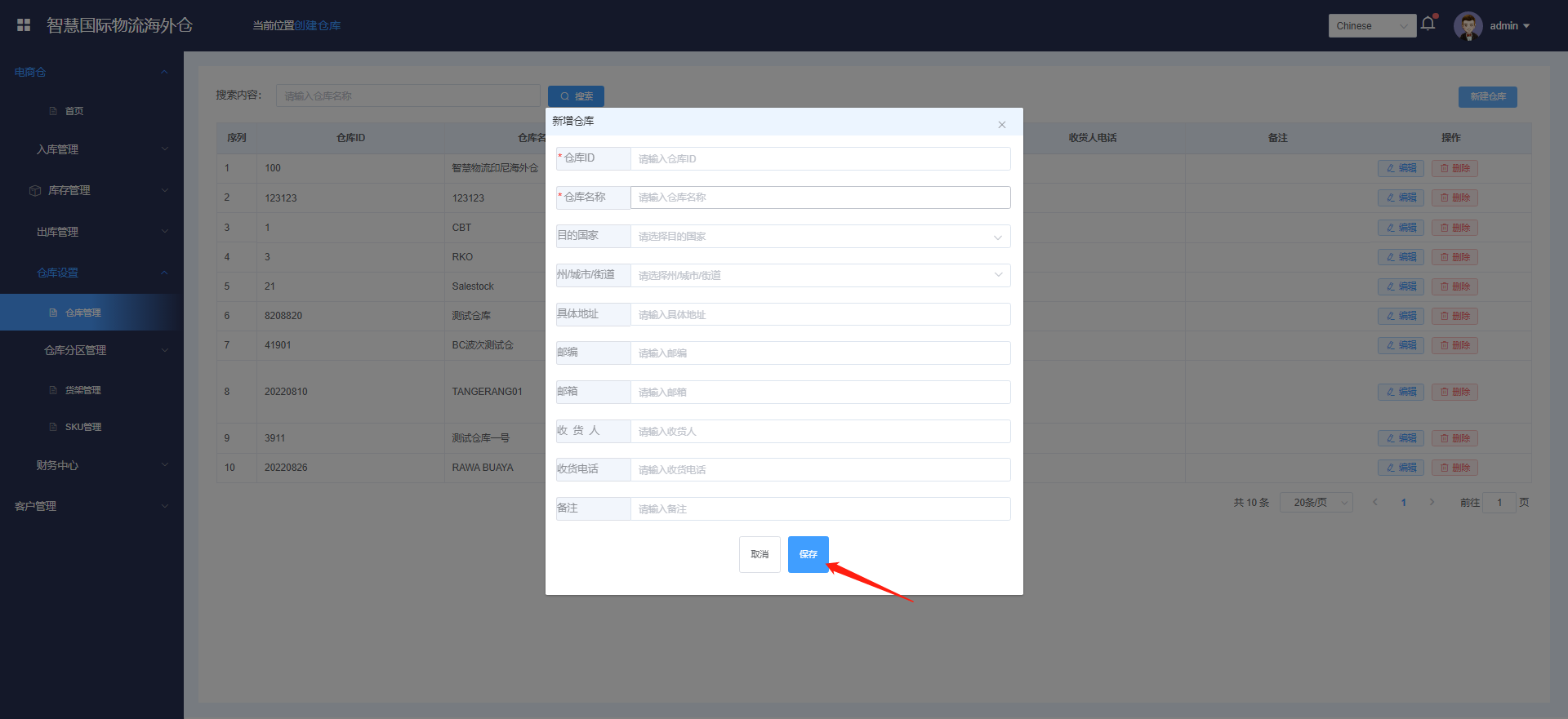Click the 取消 button
The height and width of the screenshot is (719, 1568).
pos(759,554)
